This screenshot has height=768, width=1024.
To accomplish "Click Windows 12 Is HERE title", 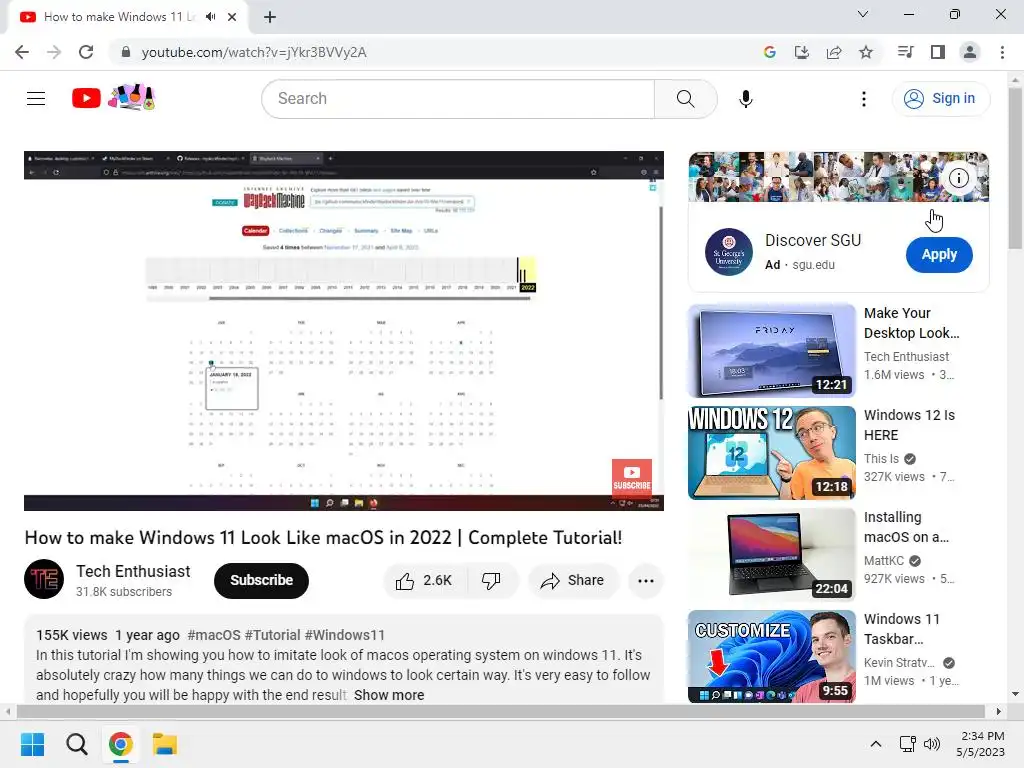I will point(909,425).
